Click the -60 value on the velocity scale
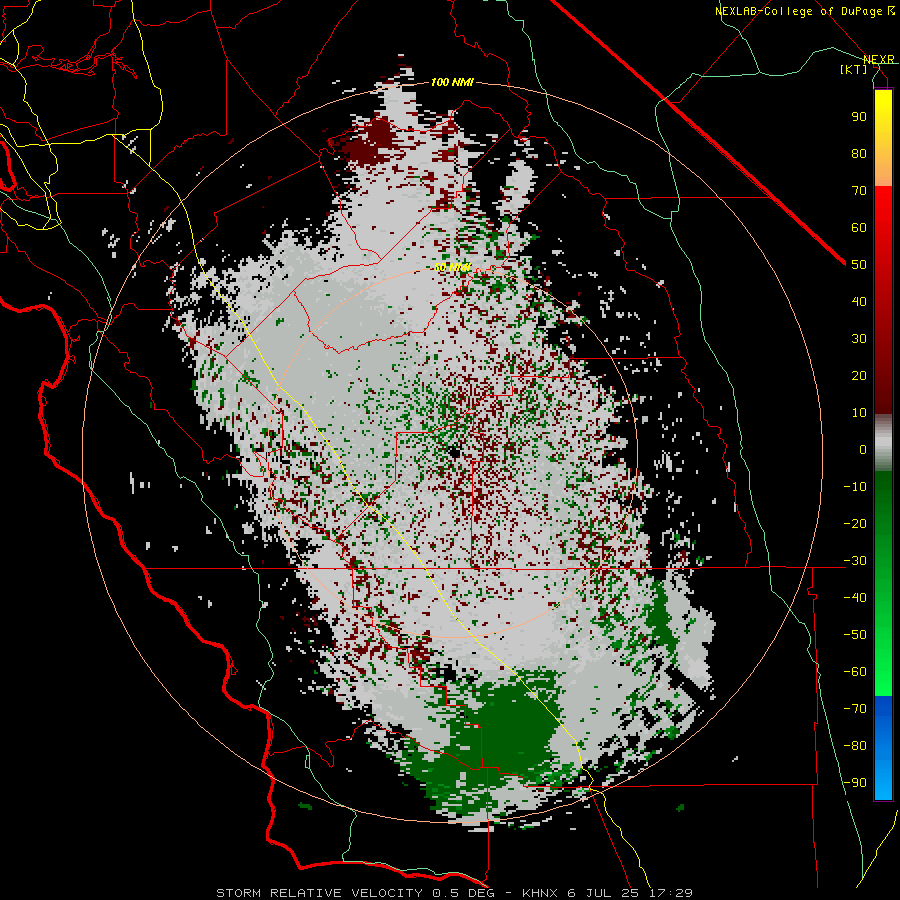 click(x=855, y=672)
